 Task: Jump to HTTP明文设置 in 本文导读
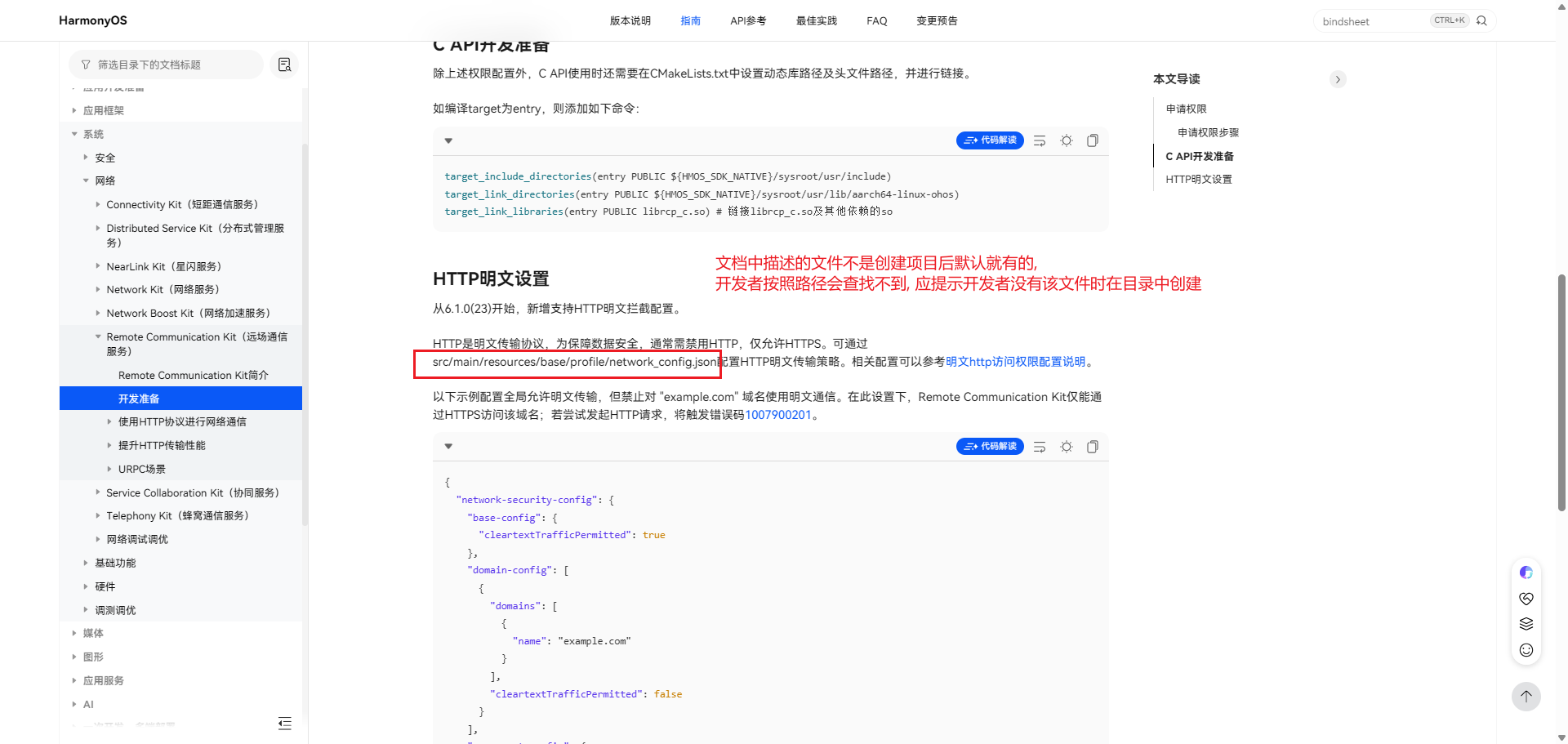(x=1198, y=179)
